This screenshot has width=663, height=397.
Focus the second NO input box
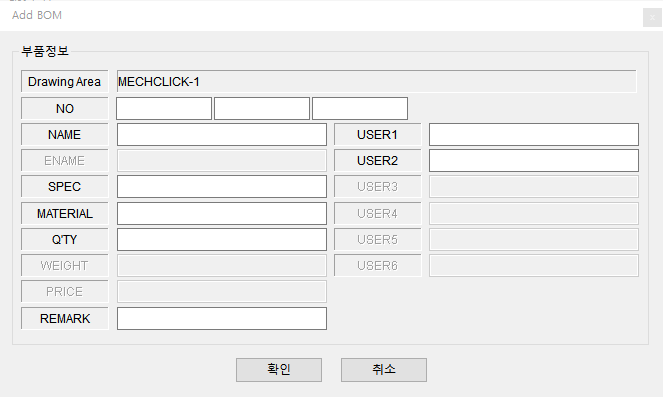262,109
